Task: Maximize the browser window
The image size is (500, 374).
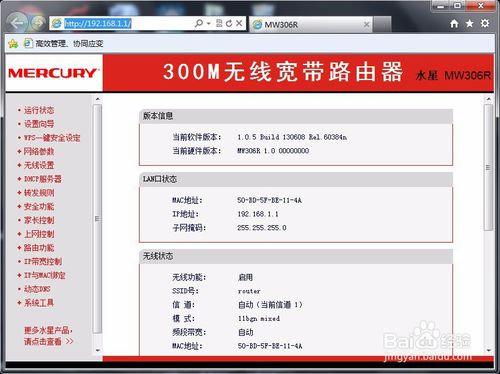Action: (458, 6)
